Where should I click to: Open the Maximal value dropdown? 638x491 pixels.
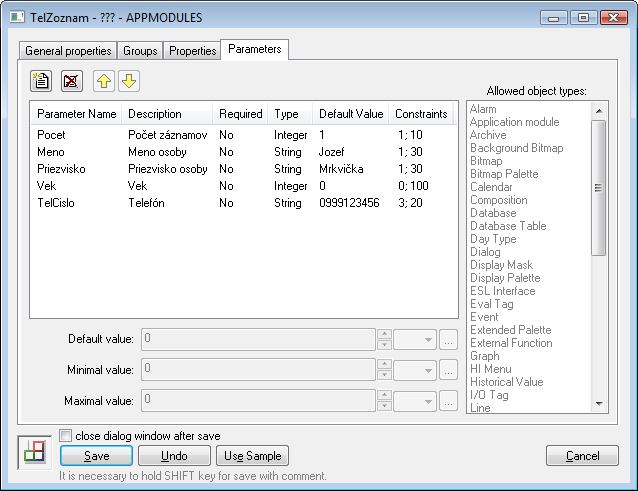415,401
